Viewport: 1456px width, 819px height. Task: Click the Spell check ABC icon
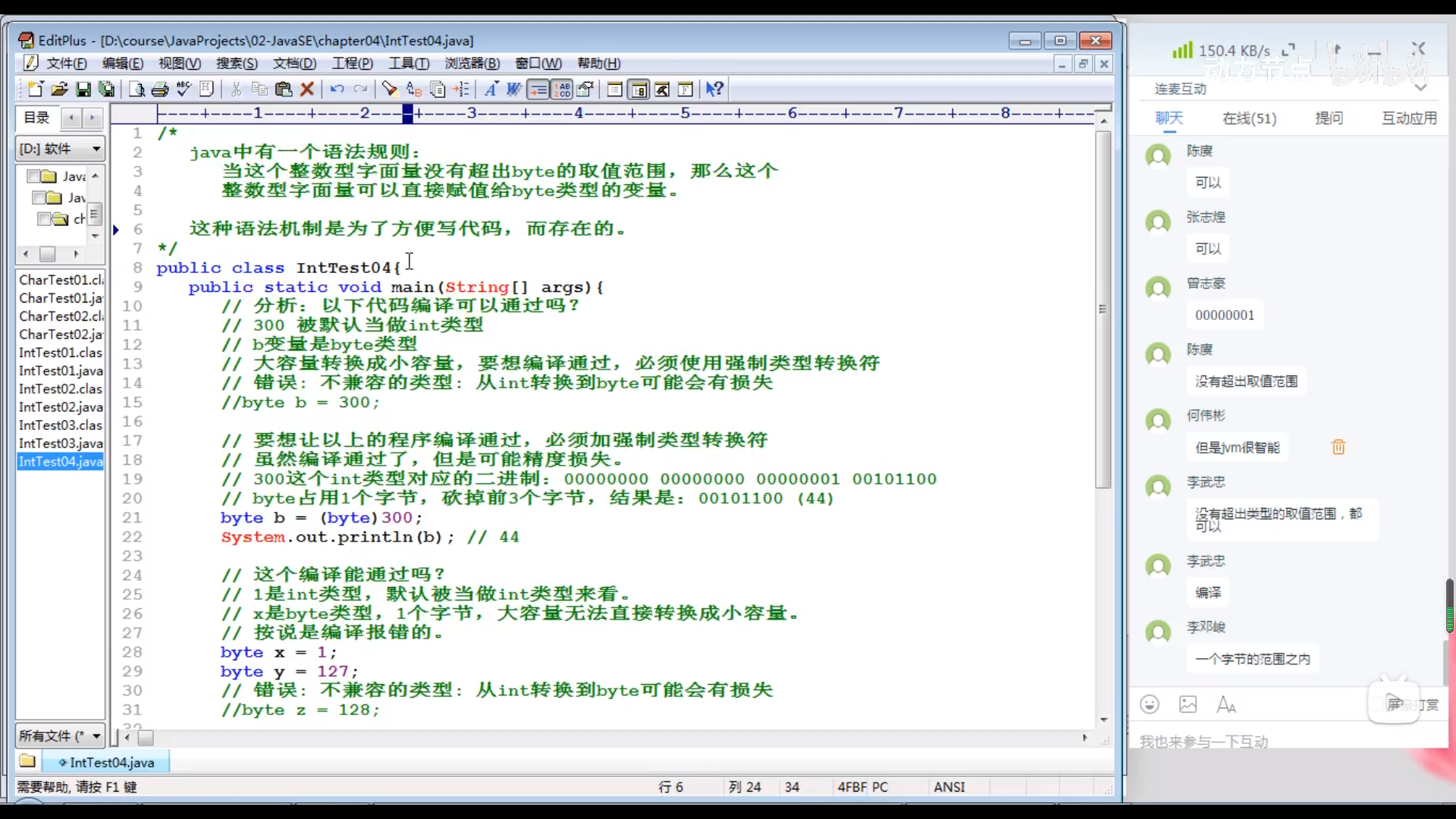click(x=184, y=89)
